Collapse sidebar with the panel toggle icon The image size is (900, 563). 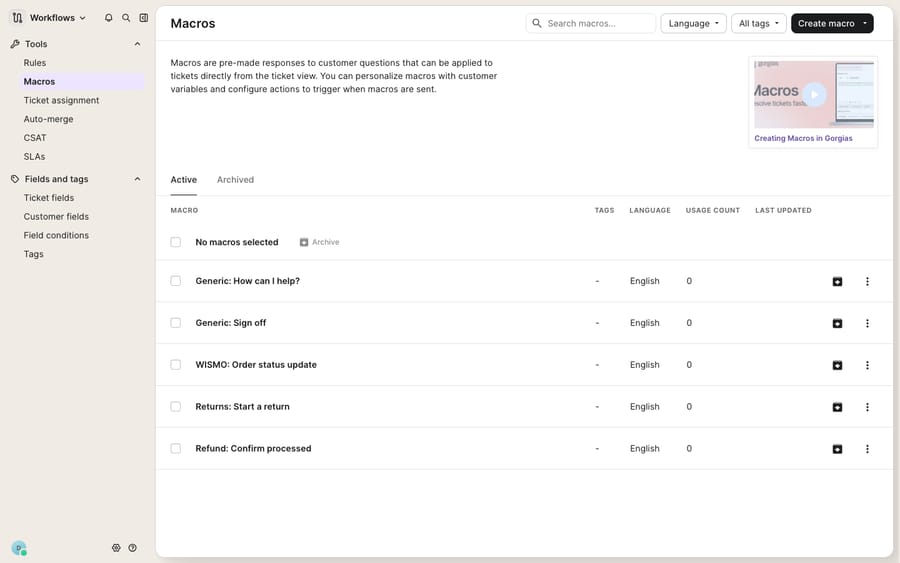[x=143, y=18]
